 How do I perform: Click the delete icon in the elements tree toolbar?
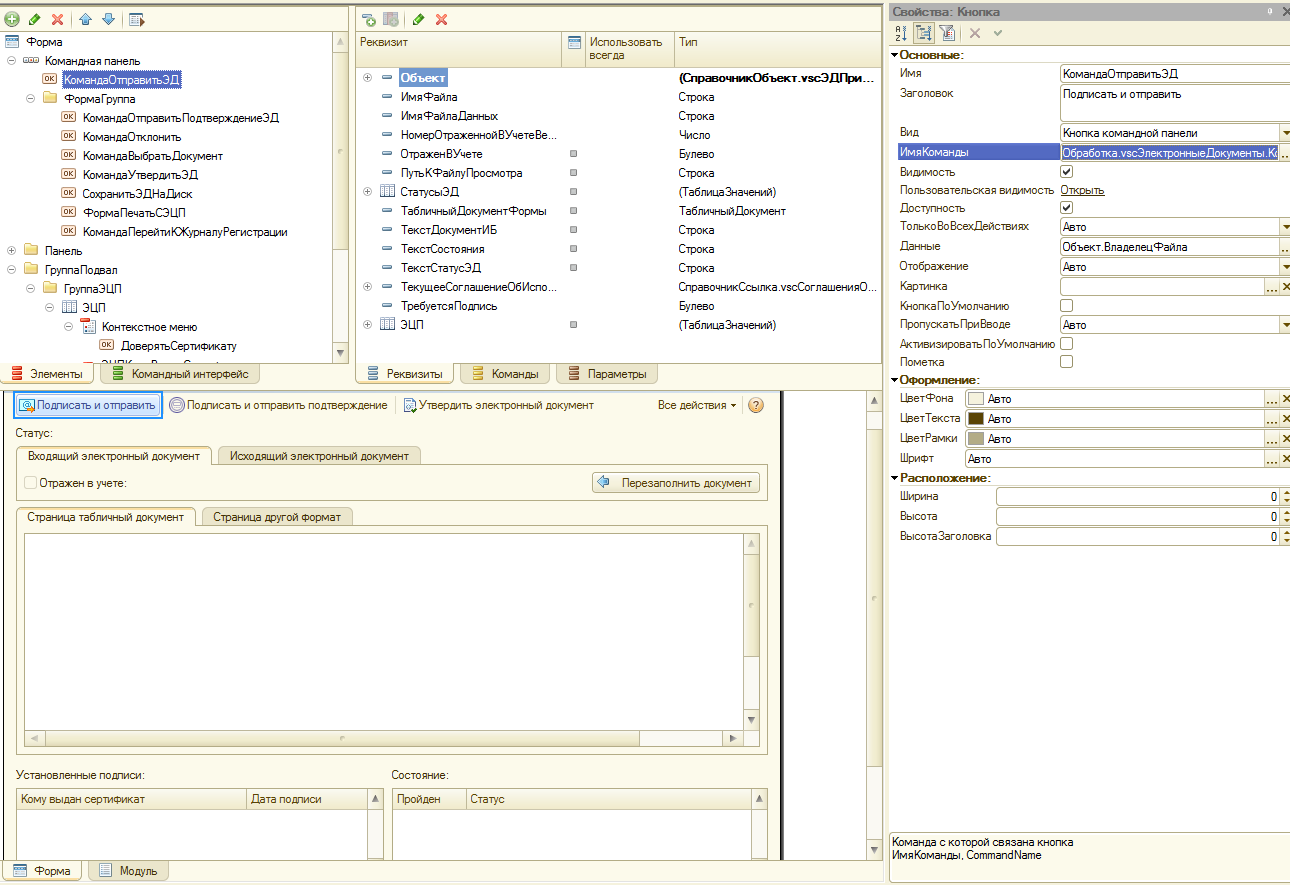[x=57, y=19]
